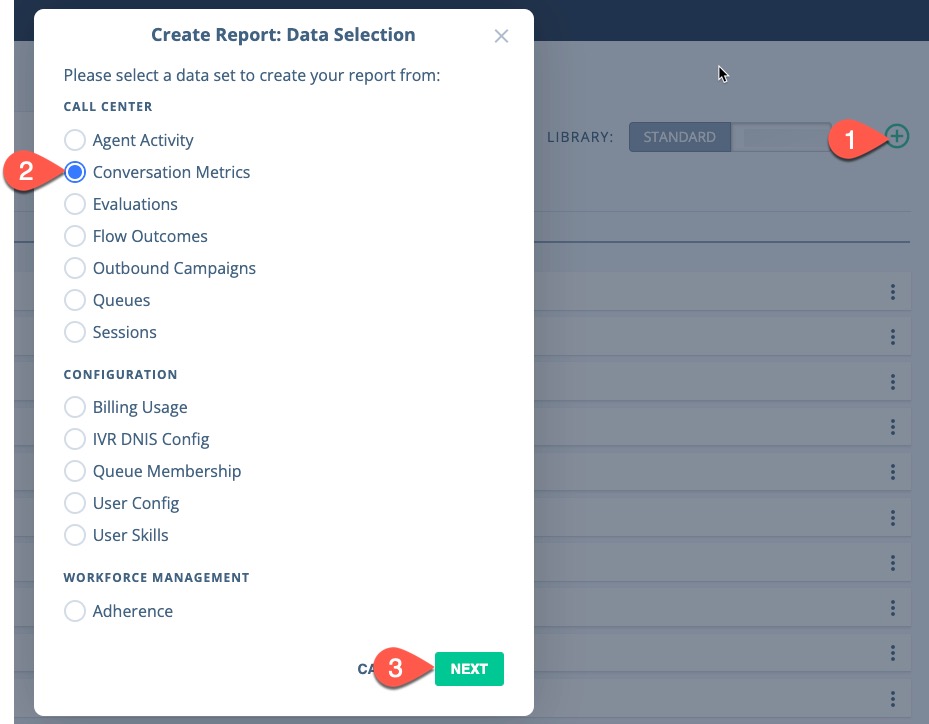Close the Create Report dialog with the X
Image resolution: width=929 pixels, height=724 pixels.
click(501, 35)
